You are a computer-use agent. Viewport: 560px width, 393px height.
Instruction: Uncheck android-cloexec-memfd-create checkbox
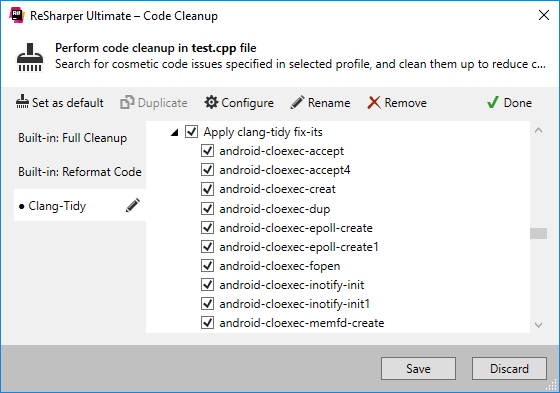[x=207, y=323]
